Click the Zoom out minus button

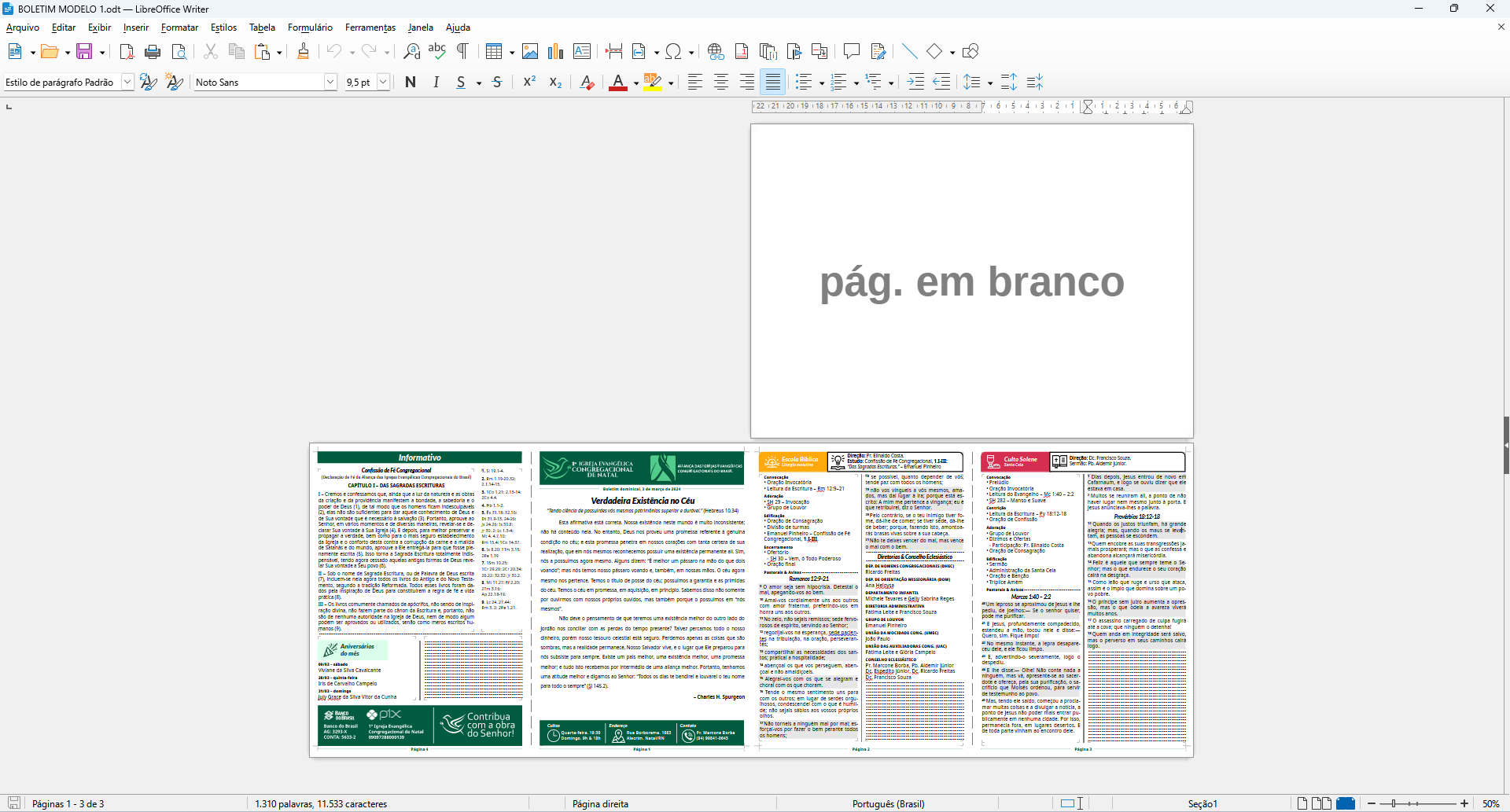pos(1372,803)
